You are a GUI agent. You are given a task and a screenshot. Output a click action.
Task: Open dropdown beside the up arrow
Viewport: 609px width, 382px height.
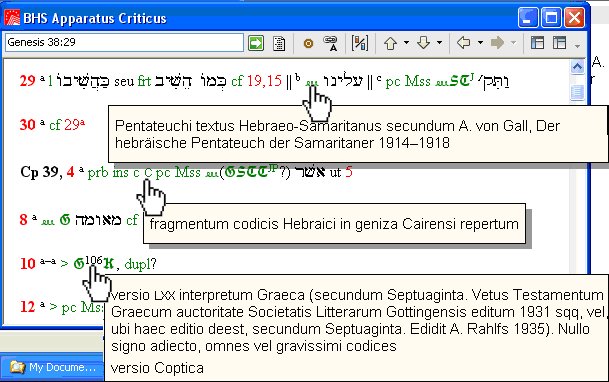coord(406,42)
